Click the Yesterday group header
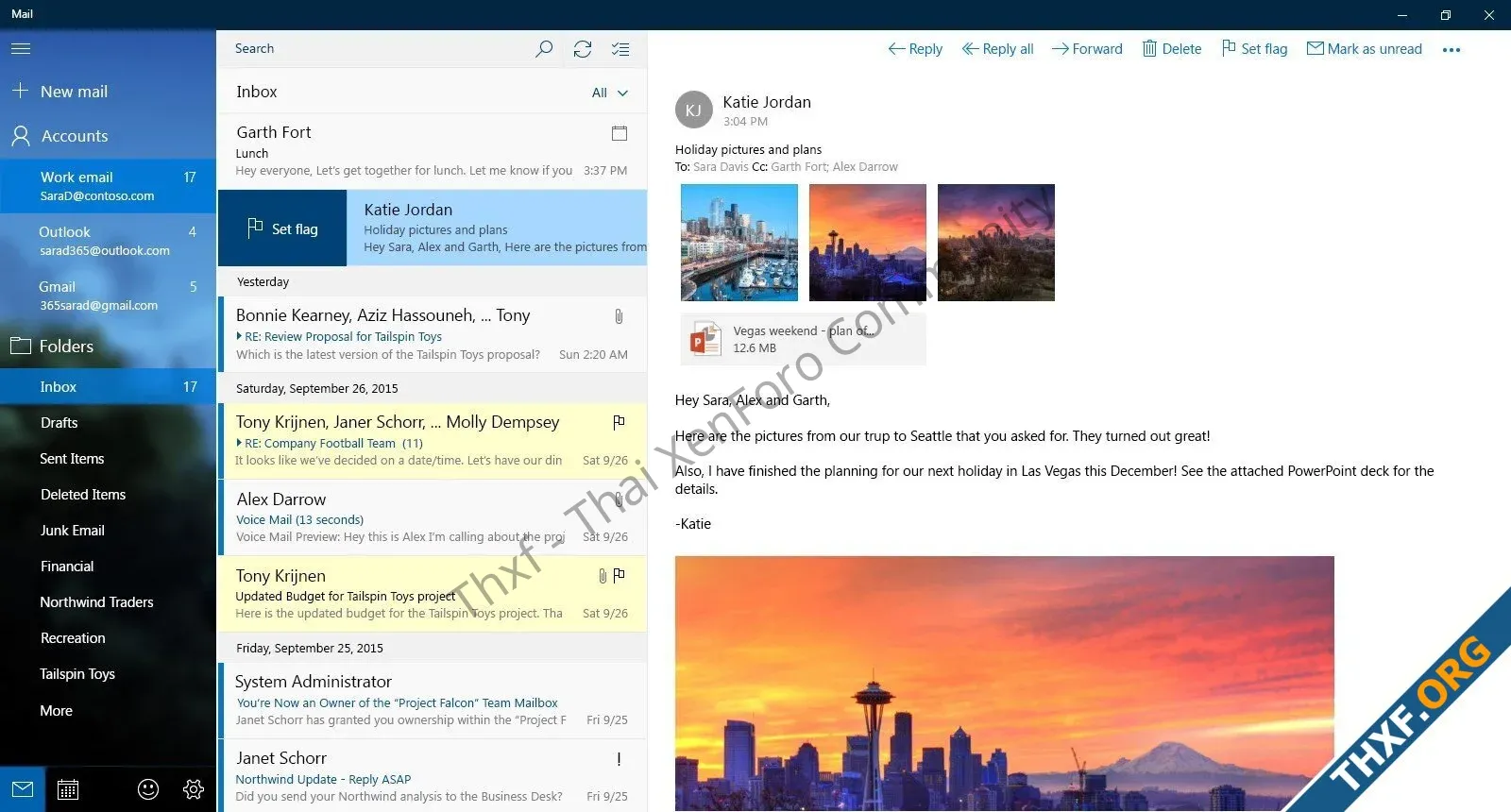Image resolution: width=1511 pixels, height=812 pixels. pos(433,281)
